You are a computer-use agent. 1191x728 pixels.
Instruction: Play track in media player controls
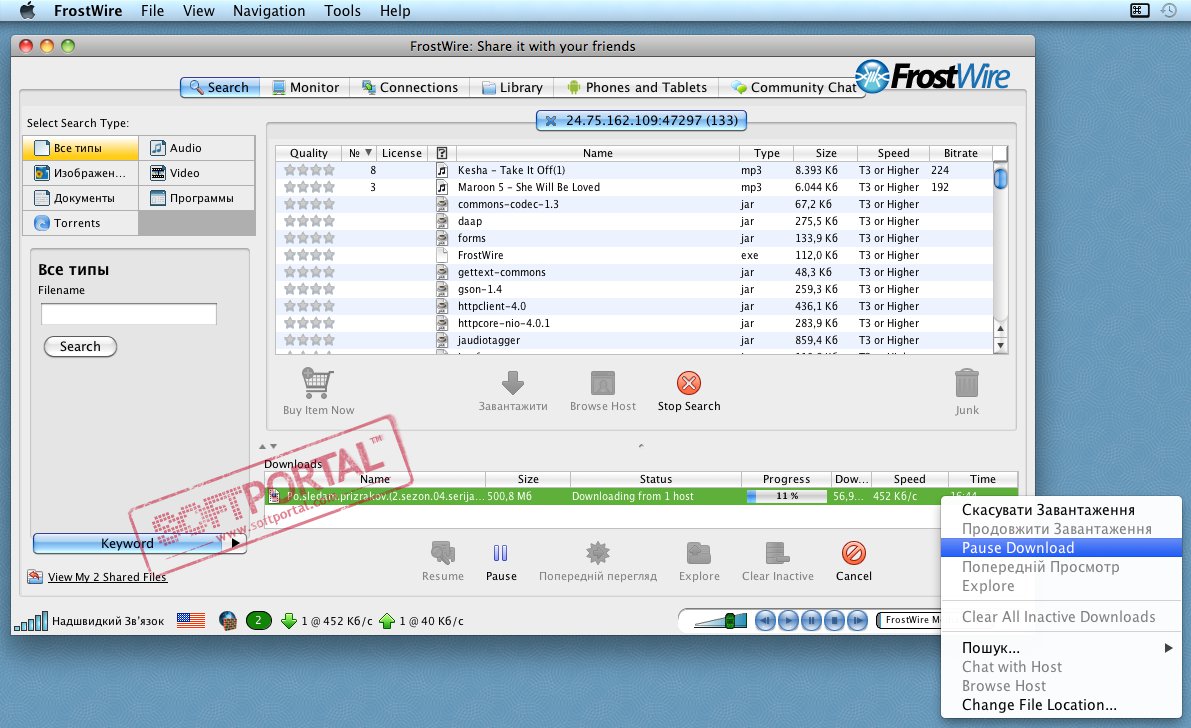coord(788,621)
